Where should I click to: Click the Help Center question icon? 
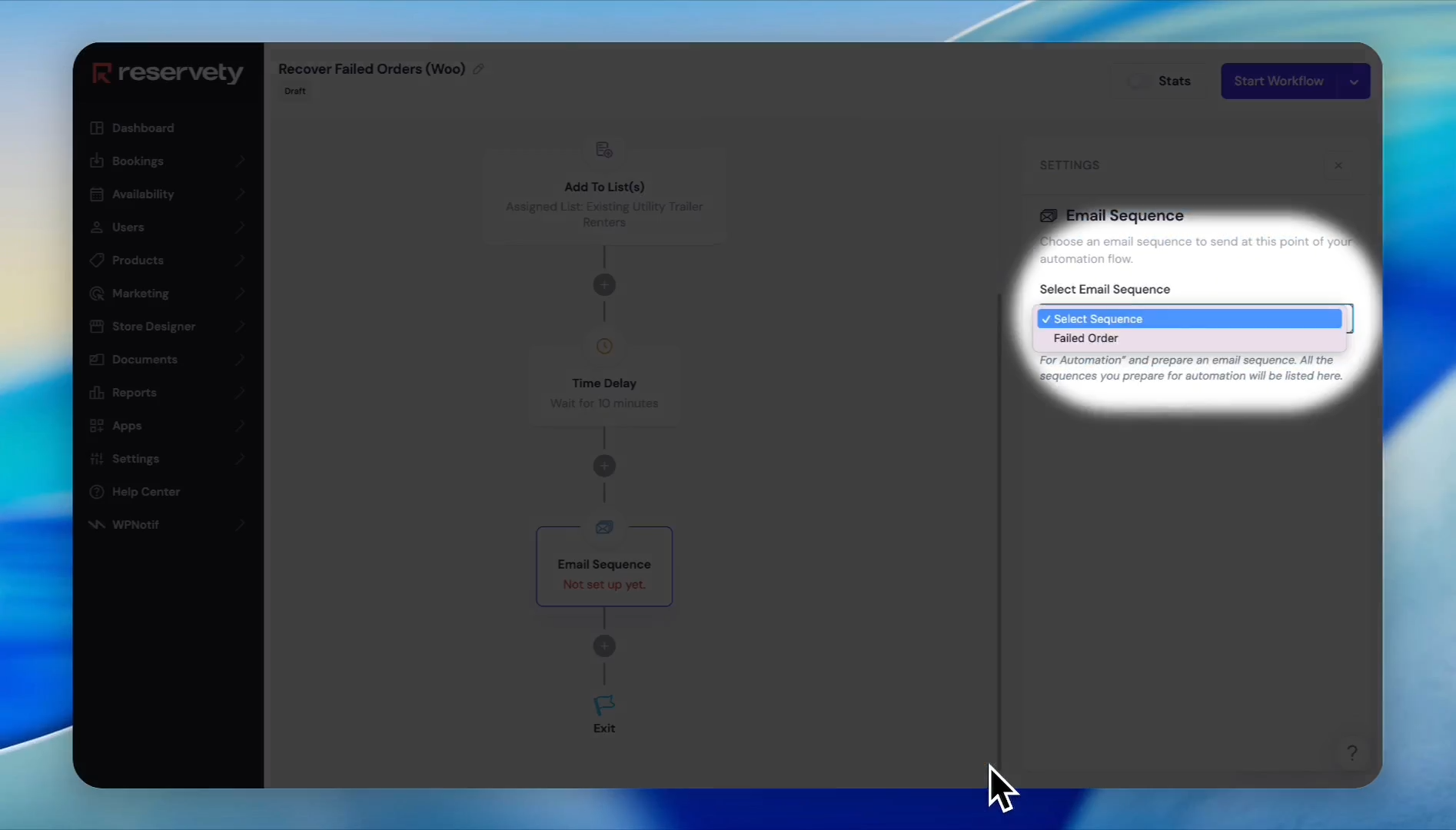click(x=97, y=491)
